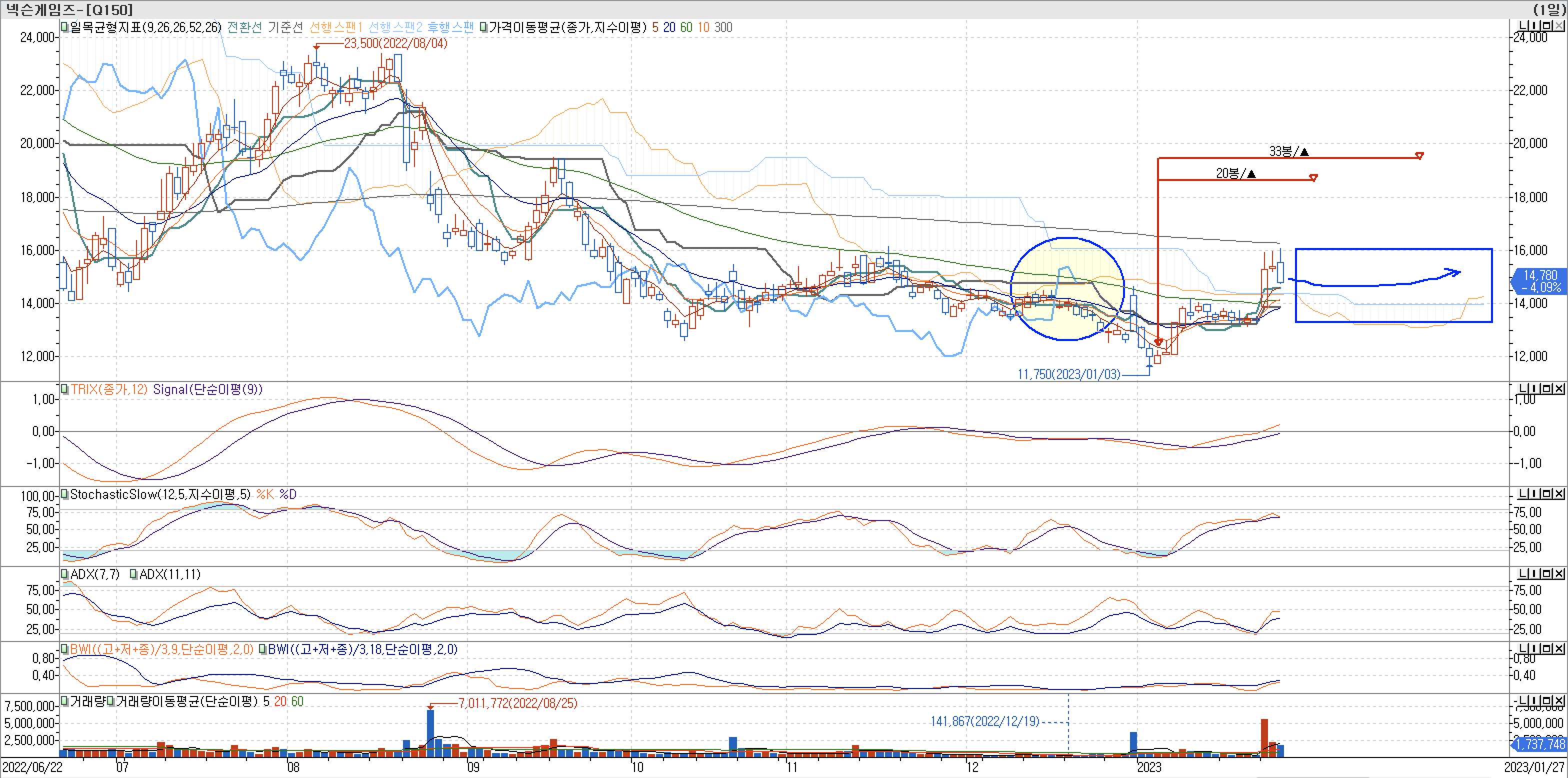This screenshot has height=778, width=1568.
Task: Toggle the 일목균형지표 indicator marker box
Action: 64,27
